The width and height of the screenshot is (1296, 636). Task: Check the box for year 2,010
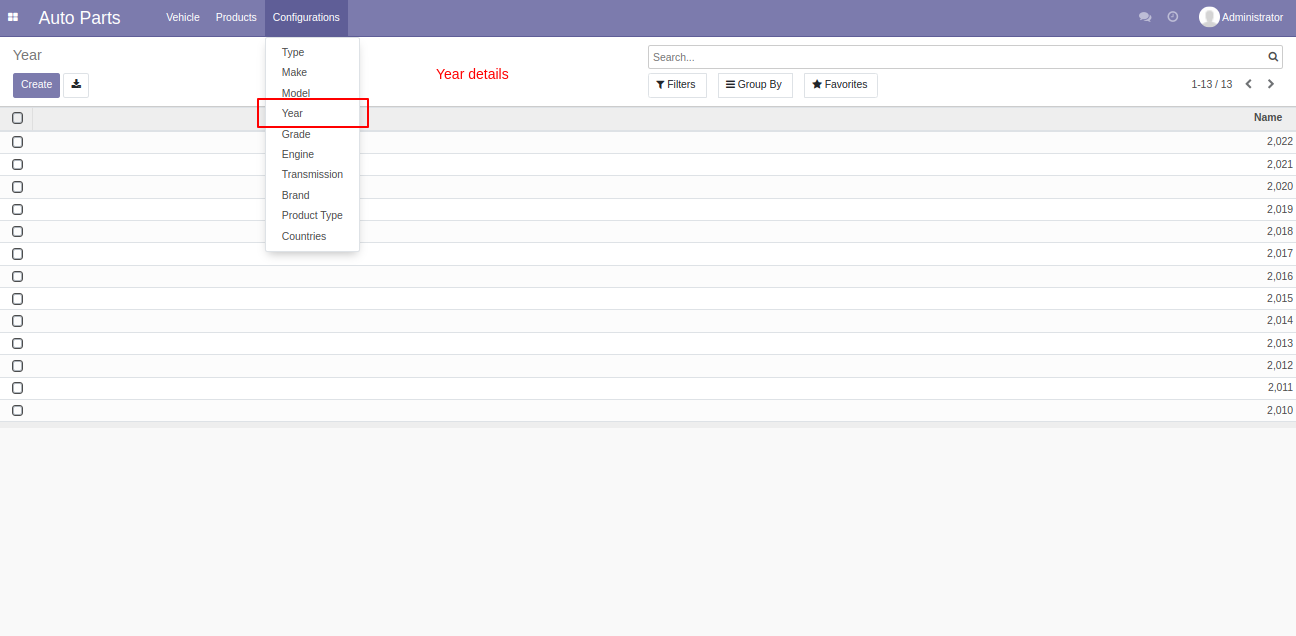(x=17, y=410)
